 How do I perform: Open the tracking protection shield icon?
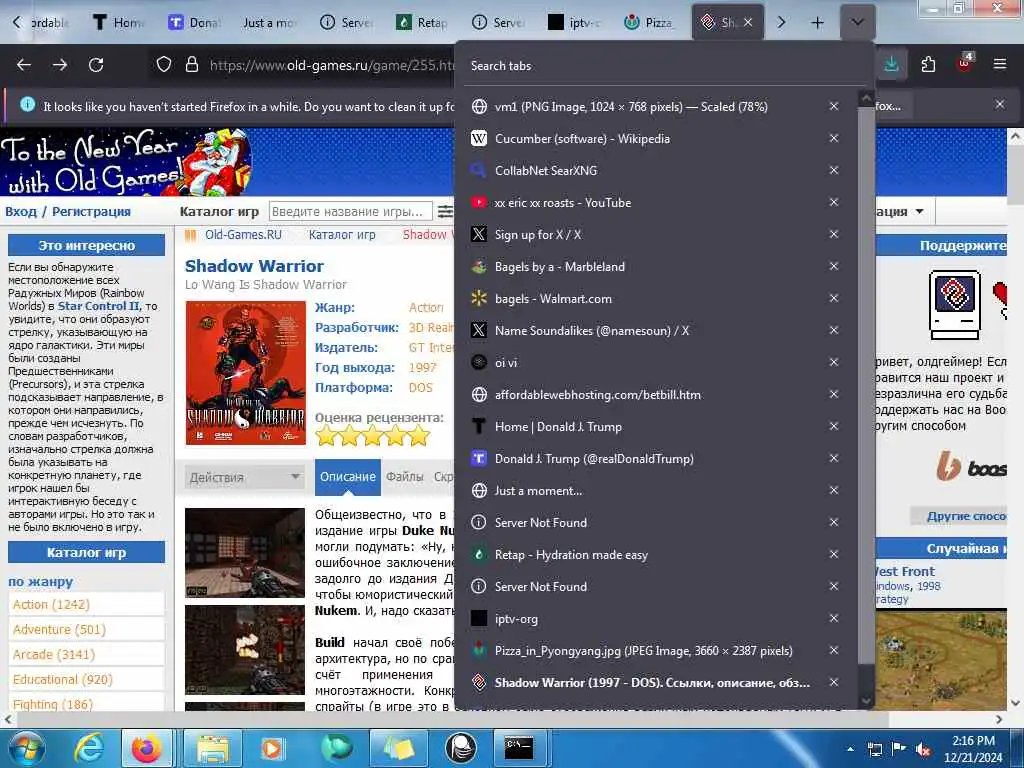point(164,65)
